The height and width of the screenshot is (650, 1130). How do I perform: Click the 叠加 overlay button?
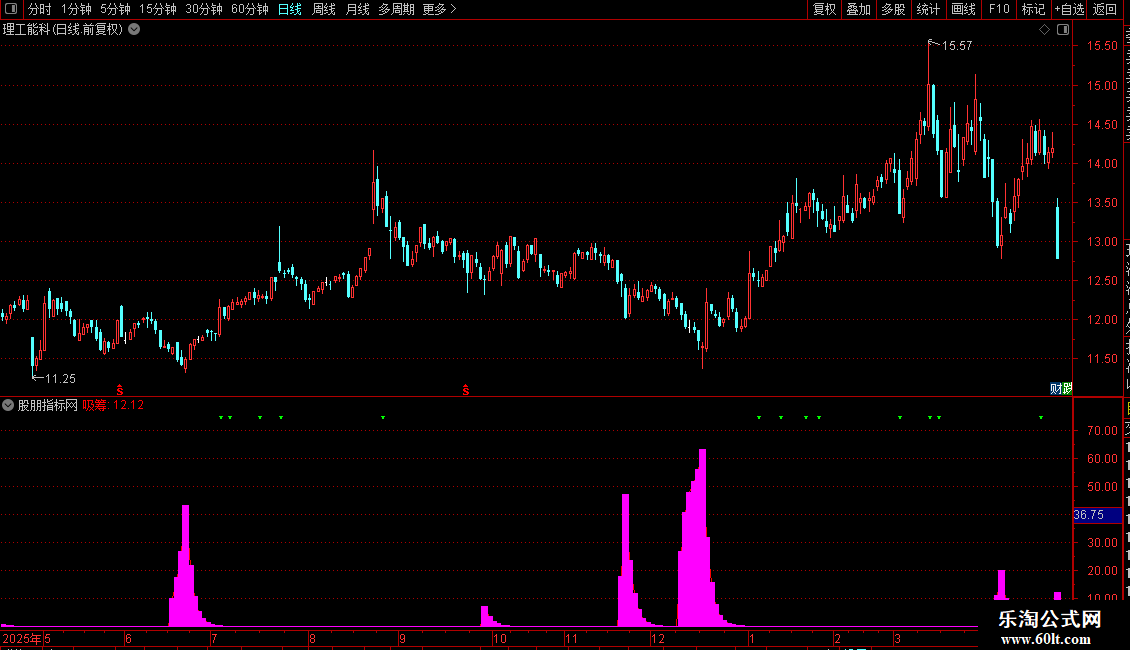(x=858, y=9)
